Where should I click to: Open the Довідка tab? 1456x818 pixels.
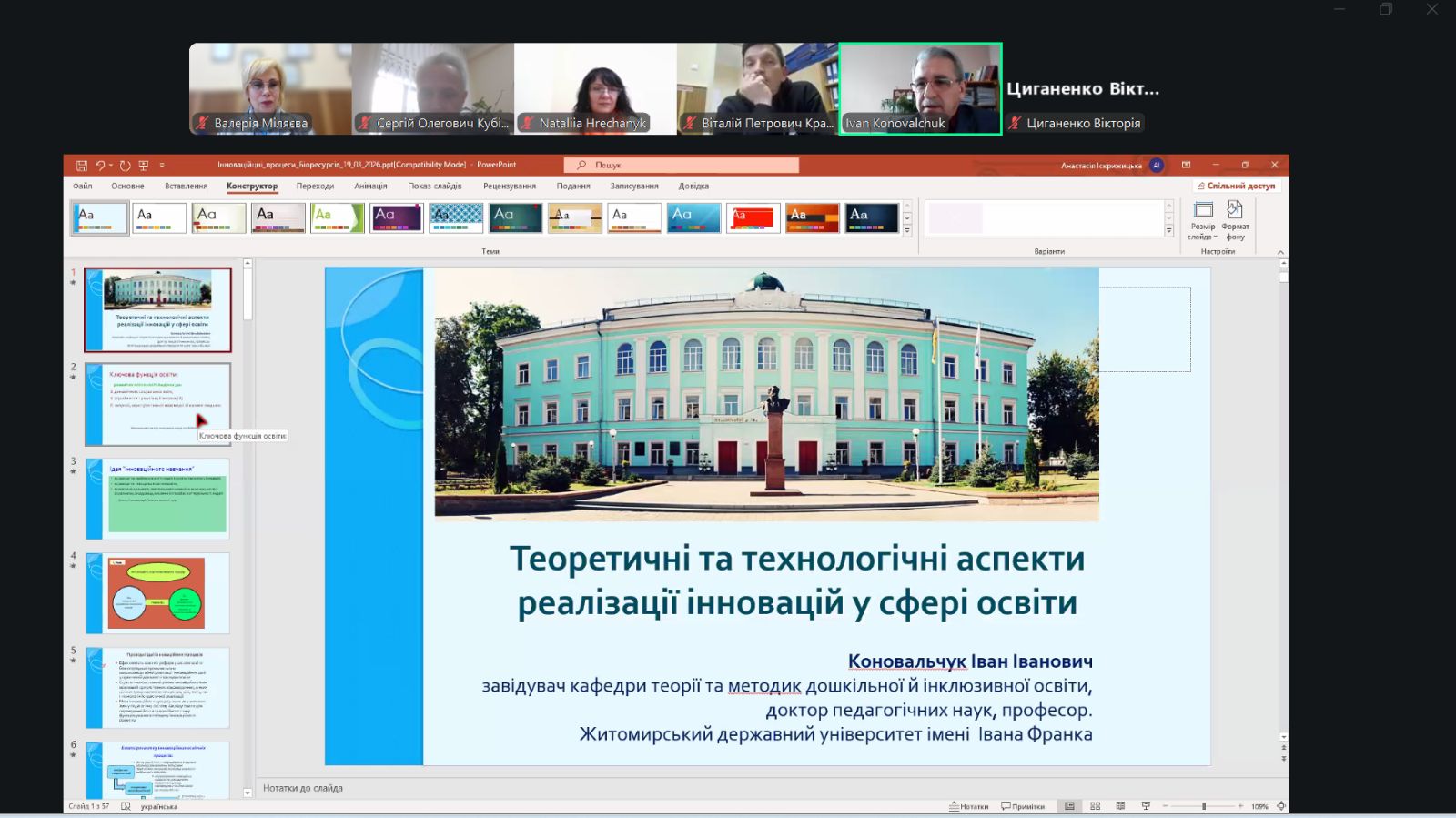(x=693, y=186)
